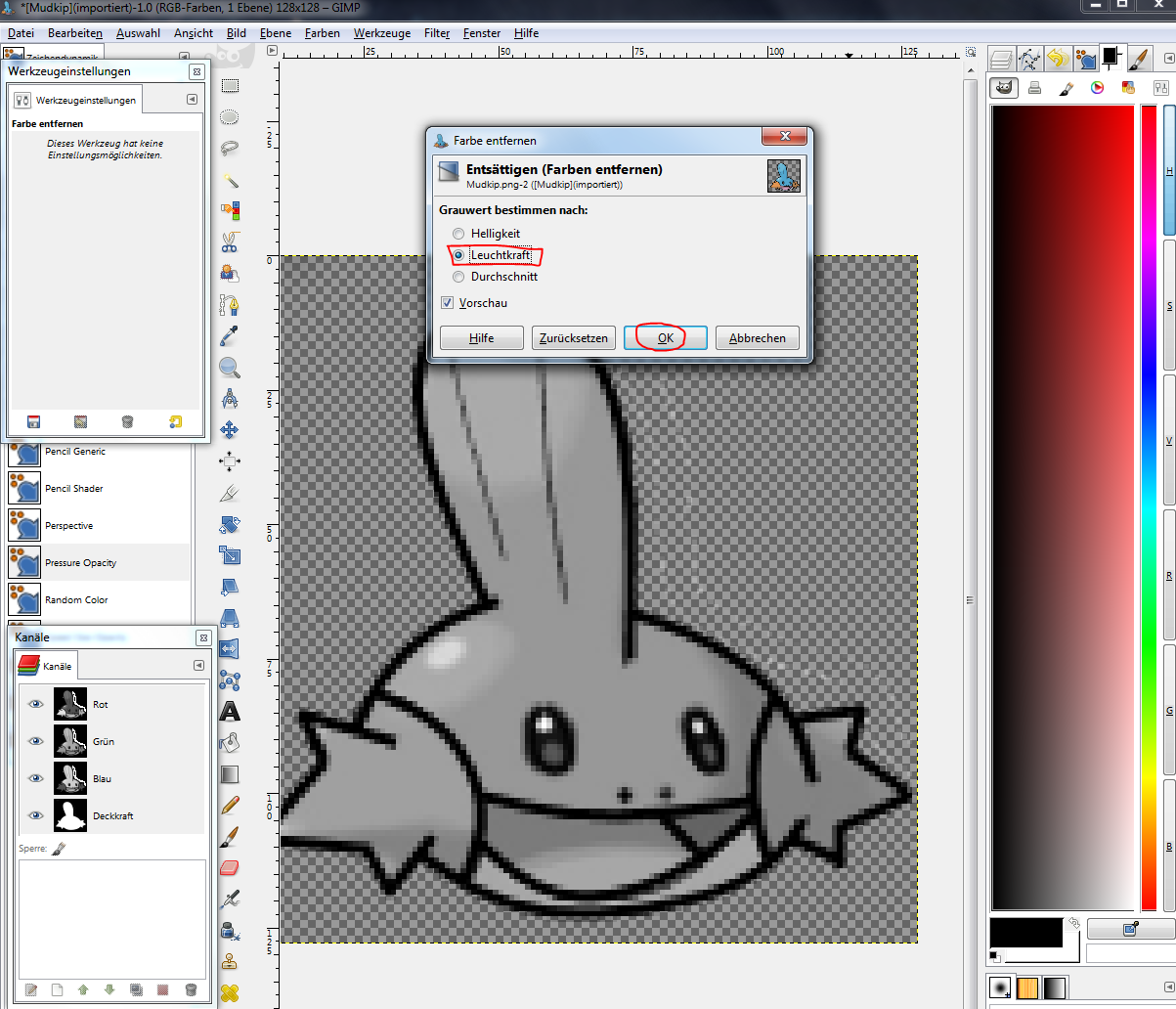Open Werkzeugeinstellungen tab configuration arrow

[x=192, y=100]
